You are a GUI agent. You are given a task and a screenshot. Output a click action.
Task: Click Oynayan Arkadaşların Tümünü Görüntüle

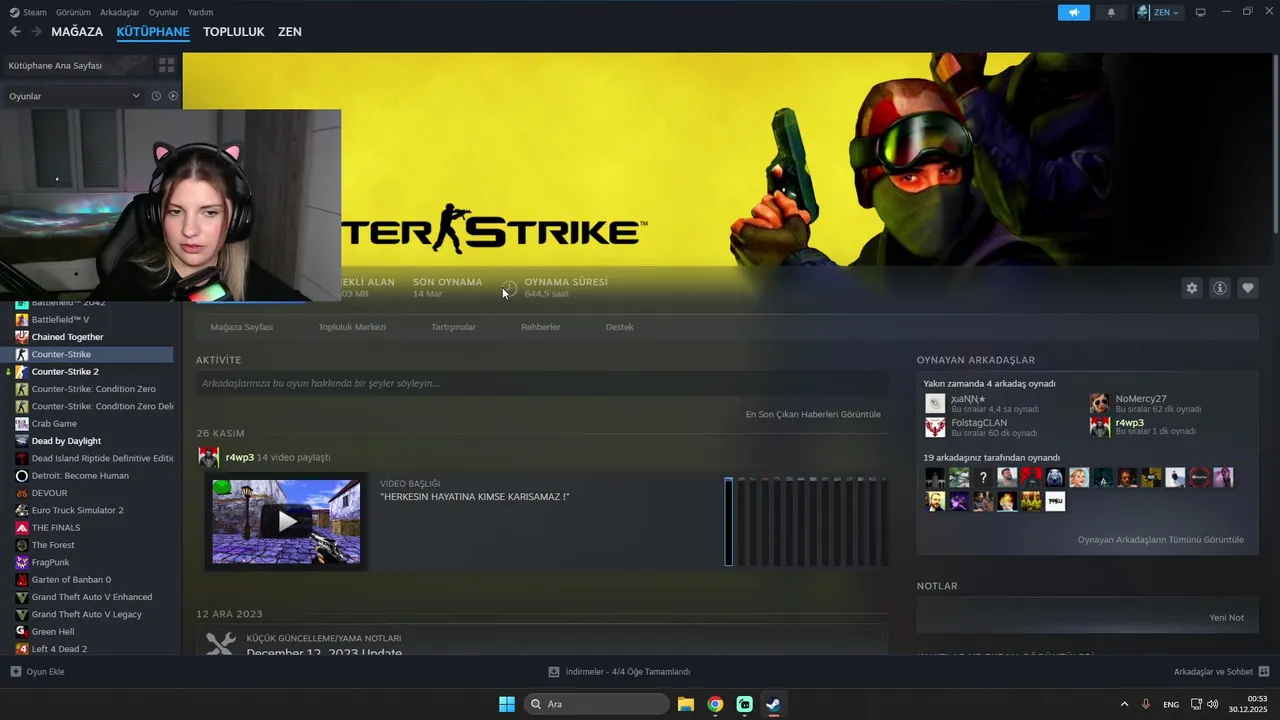point(1160,540)
